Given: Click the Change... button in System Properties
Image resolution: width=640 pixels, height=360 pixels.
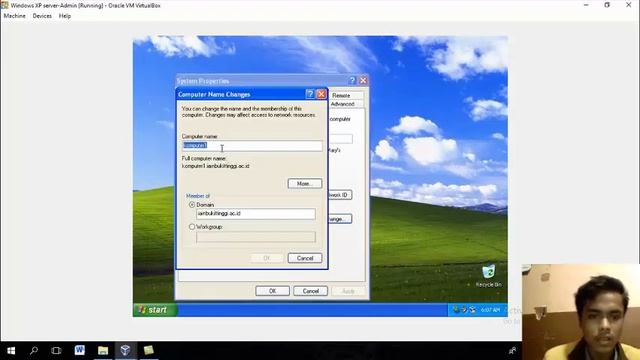Looking at the screenshot, I should coord(340,219).
